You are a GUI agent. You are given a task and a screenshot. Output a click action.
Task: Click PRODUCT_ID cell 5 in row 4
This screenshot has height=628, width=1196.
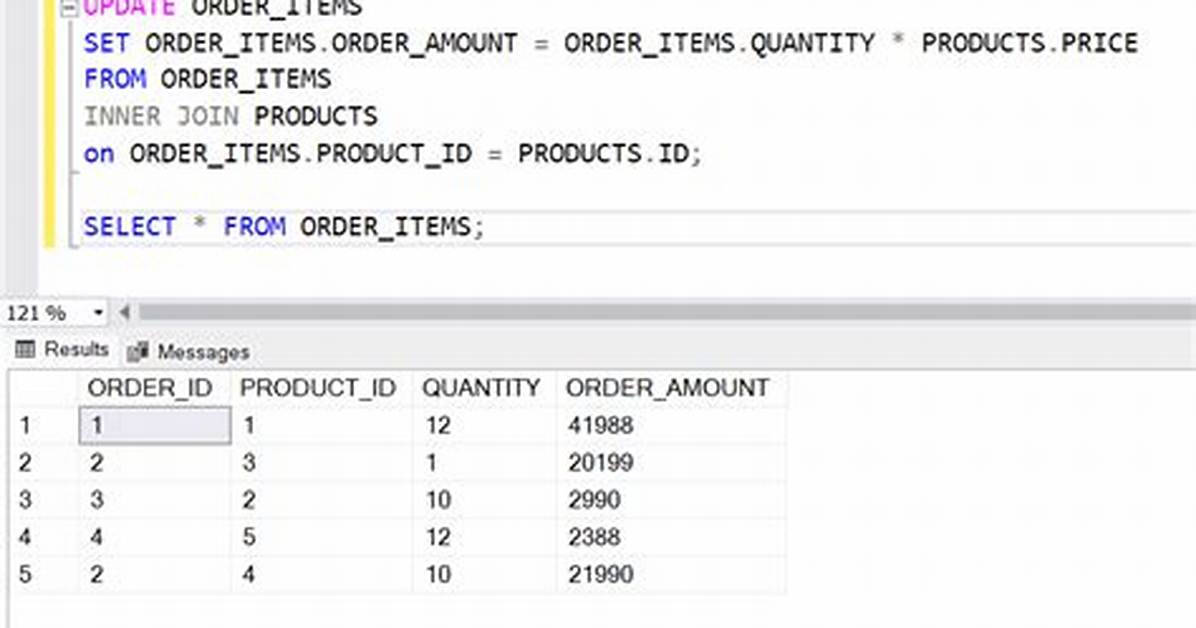coord(321,537)
